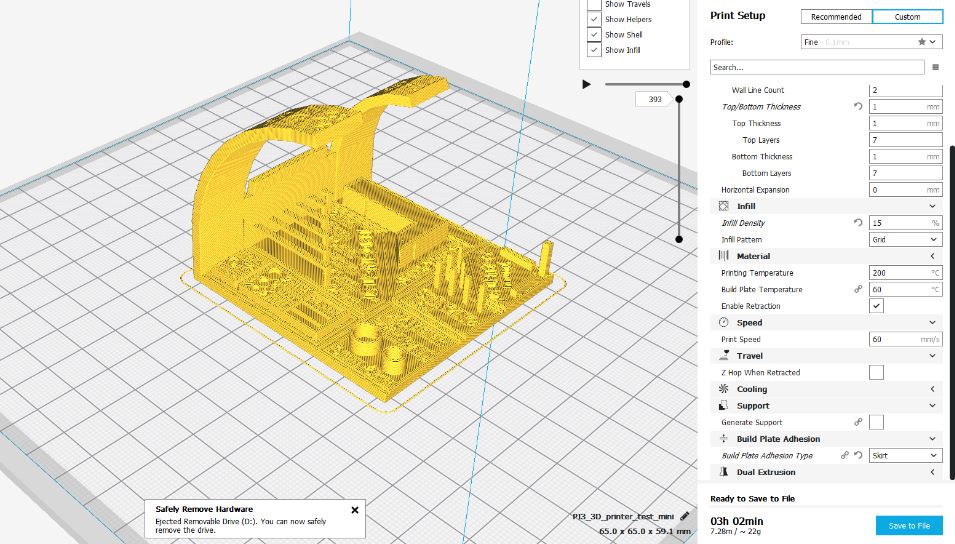The width and height of the screenshot is (955, 544).
Task: Click the Bottom Layers value field
Action: [x=906, y=173]
